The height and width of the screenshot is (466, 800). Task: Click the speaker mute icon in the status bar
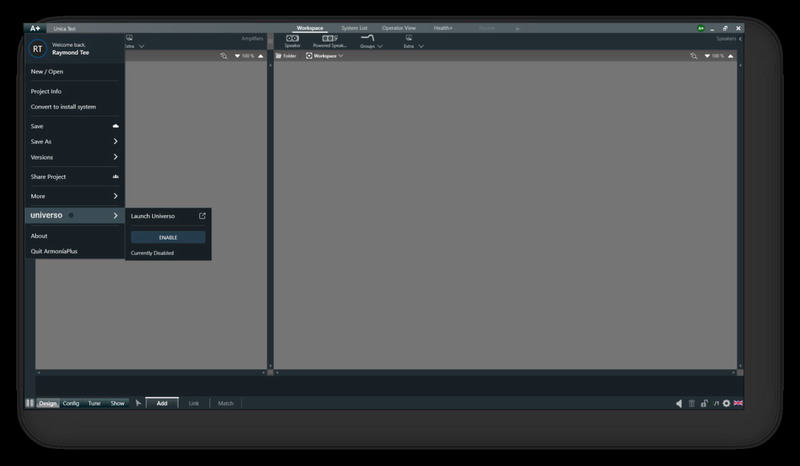click(x=679, y=403)
